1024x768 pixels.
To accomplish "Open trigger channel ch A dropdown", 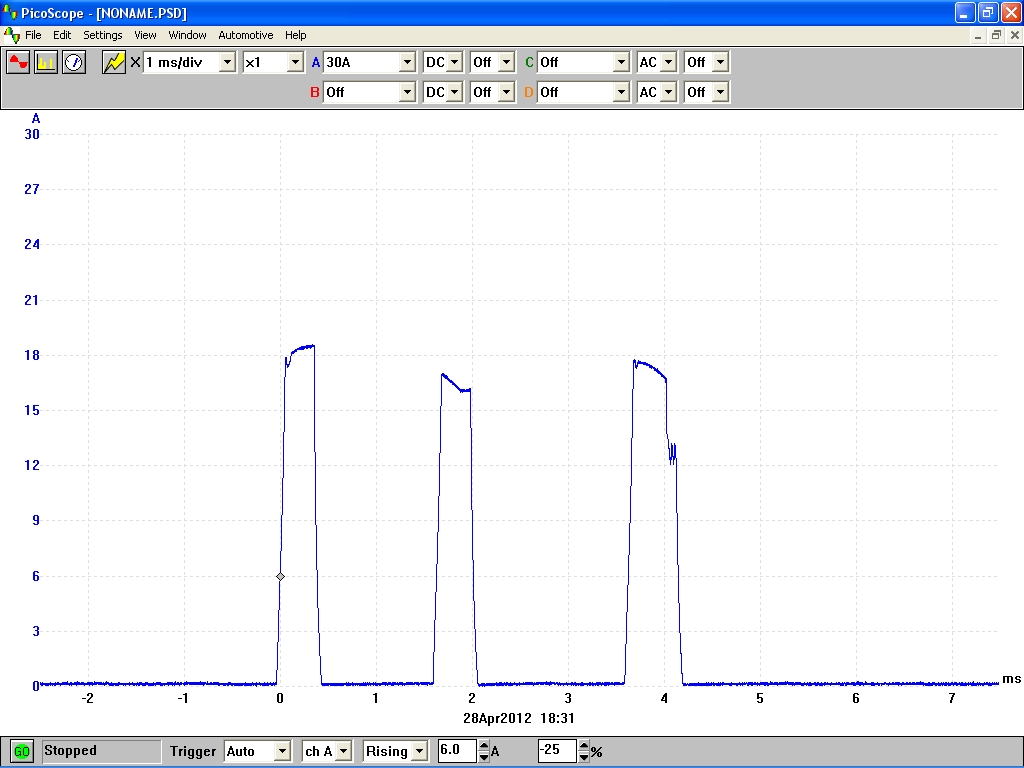I will point(342,751).
